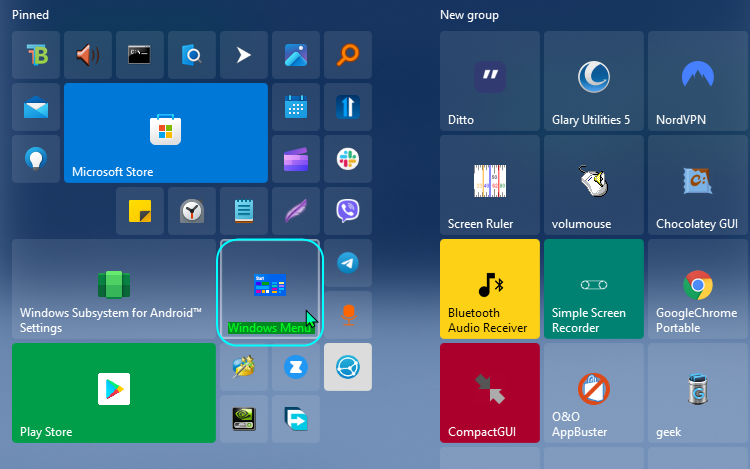Open the volumouse tile

point(594,185)
